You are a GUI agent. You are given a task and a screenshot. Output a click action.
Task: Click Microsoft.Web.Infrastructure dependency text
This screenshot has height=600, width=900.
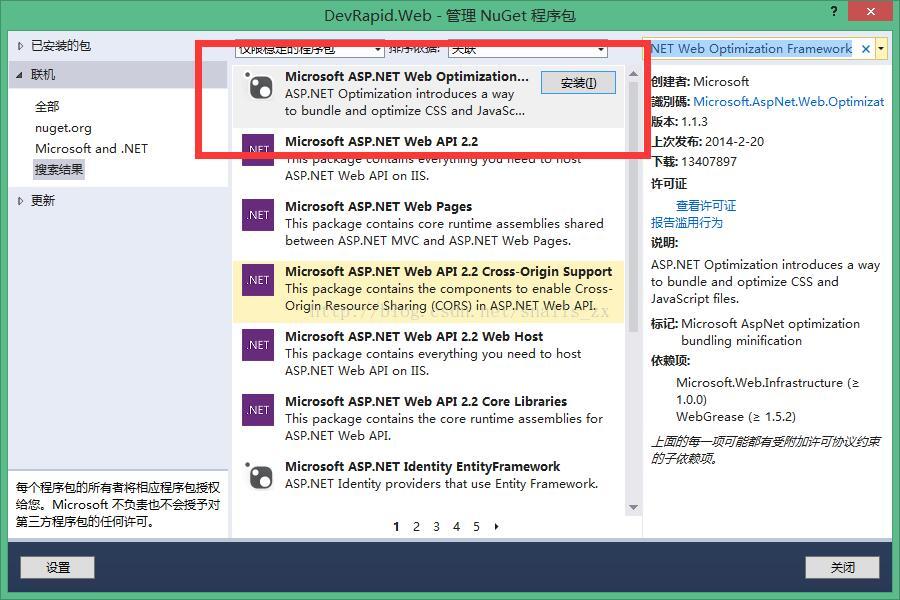coord(767,391)
